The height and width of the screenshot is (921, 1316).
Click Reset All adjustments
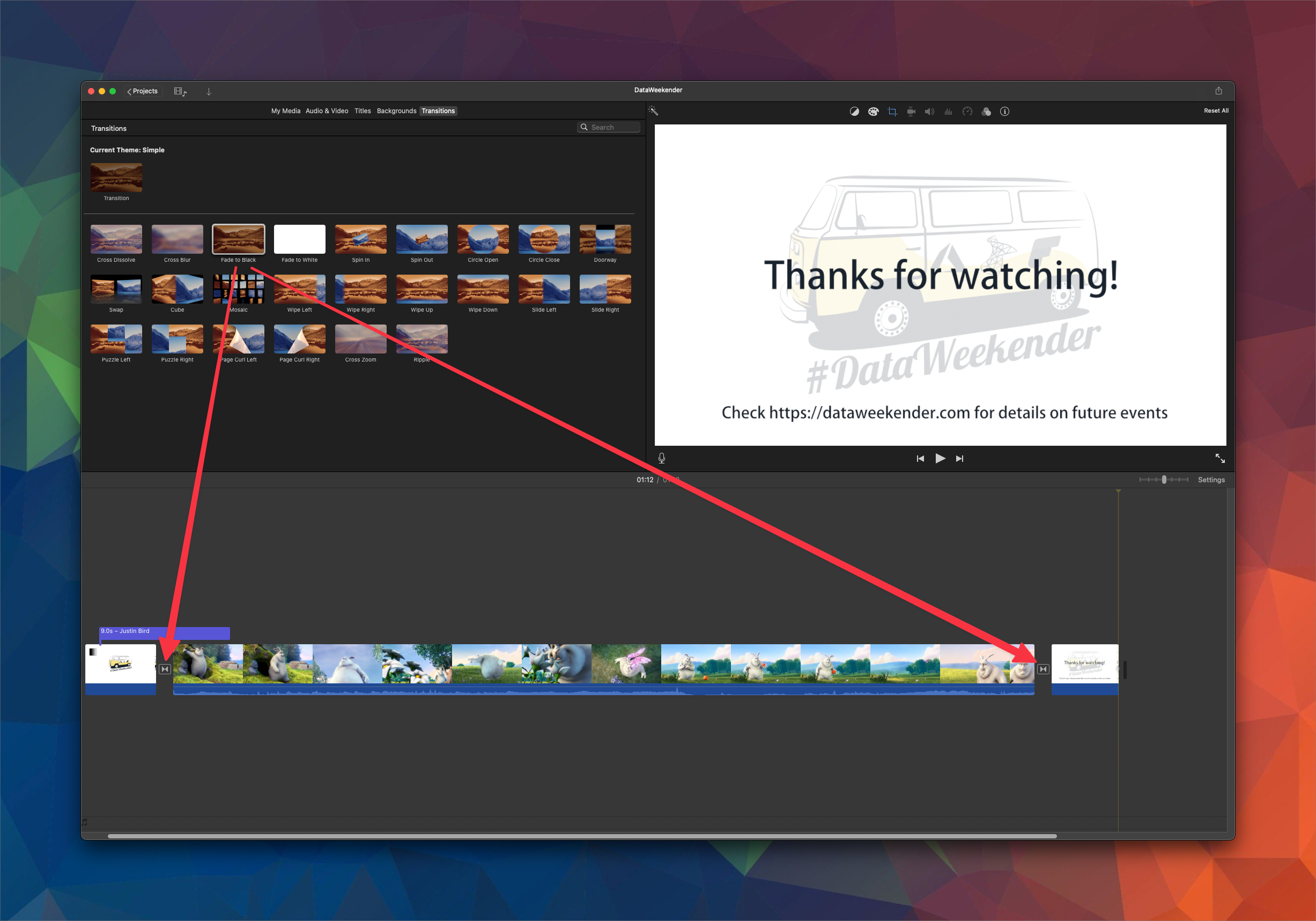click(x=1216, y=110)
